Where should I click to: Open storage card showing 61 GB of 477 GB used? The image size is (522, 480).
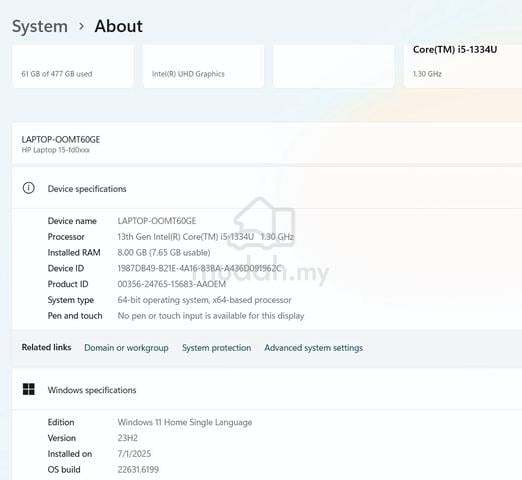point(73,67)
